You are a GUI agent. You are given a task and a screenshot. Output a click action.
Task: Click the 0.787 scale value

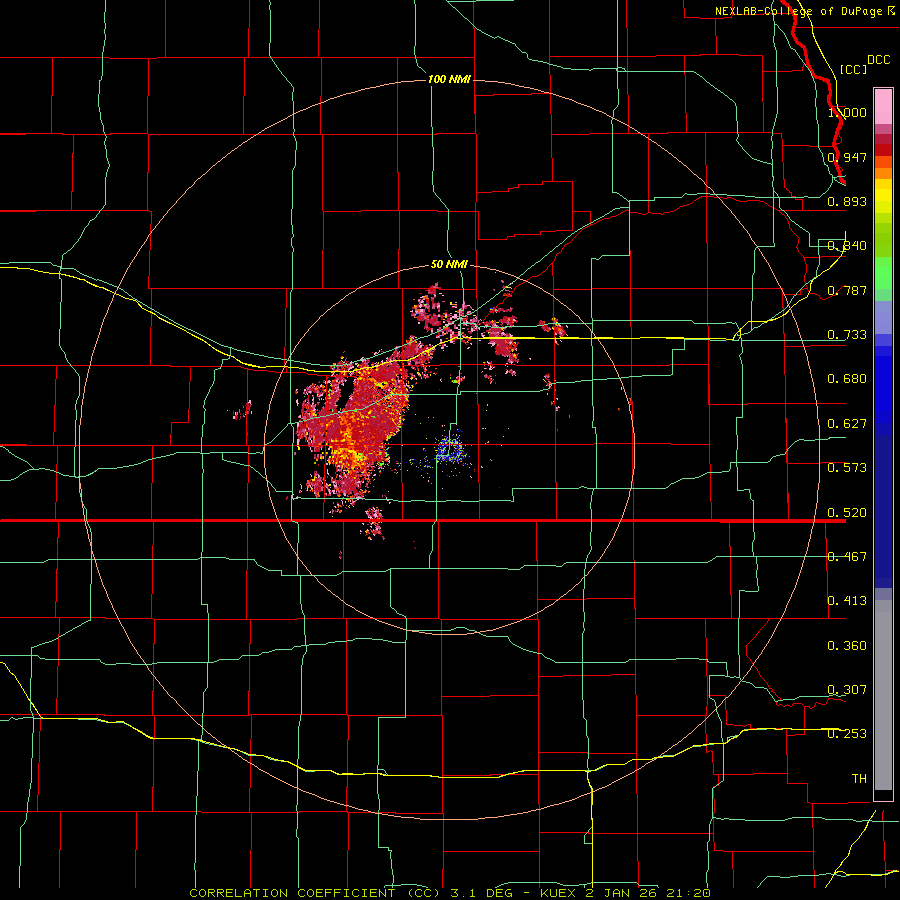coord(847,290)
